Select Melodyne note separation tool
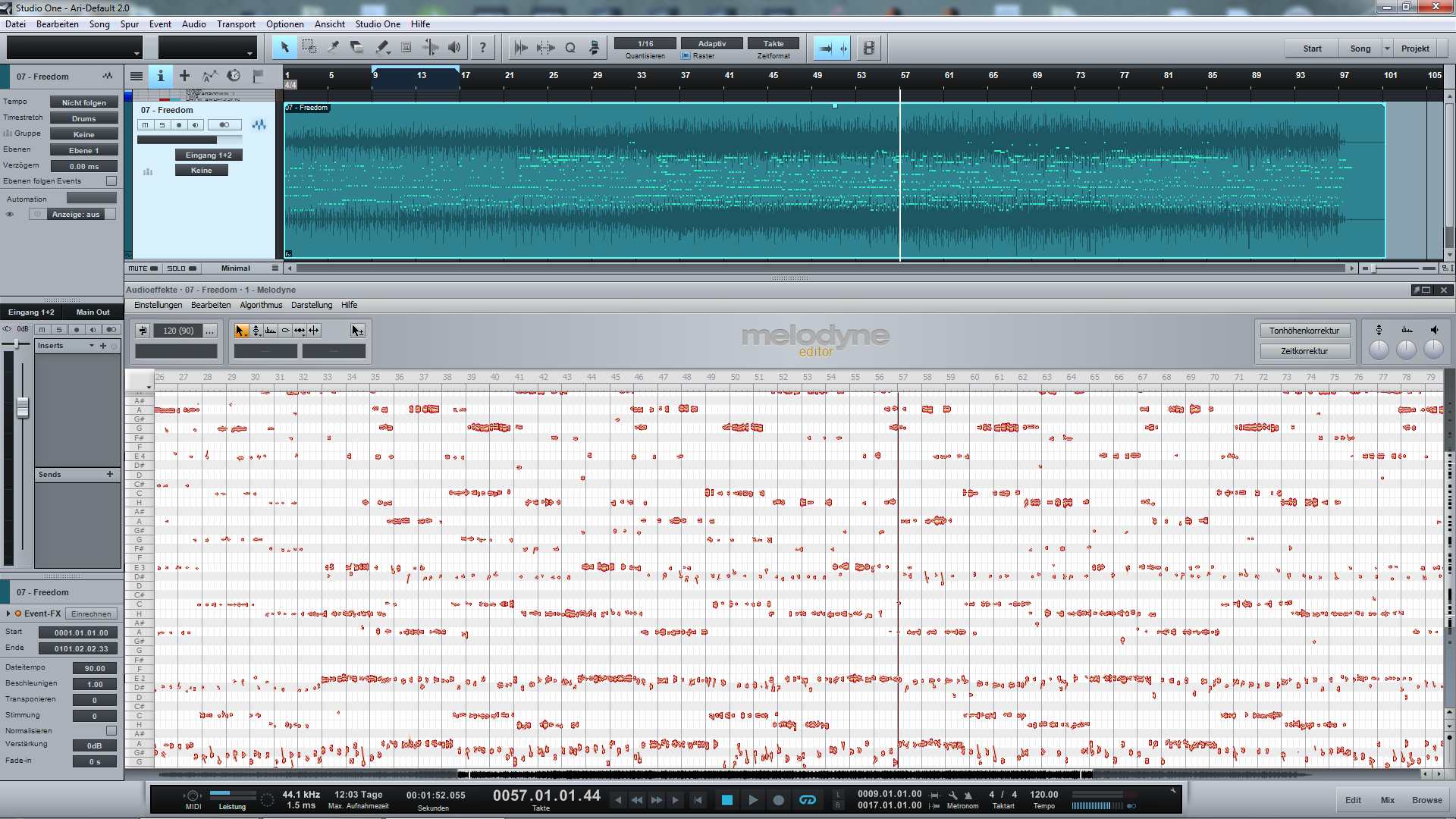Viewport: 1456px width, 819px height. [x=314, y=331]
